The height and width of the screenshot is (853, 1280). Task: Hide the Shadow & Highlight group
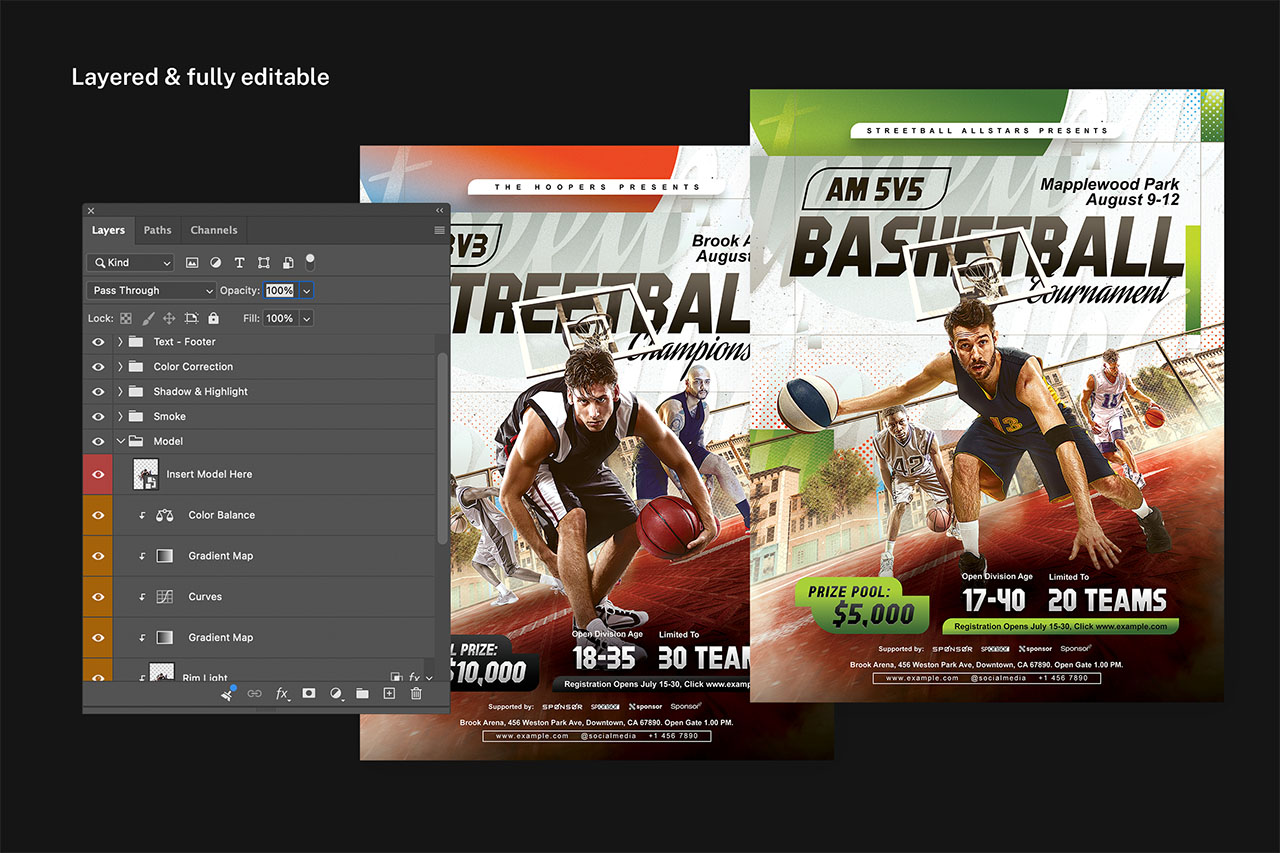click(x=98, y=392)
